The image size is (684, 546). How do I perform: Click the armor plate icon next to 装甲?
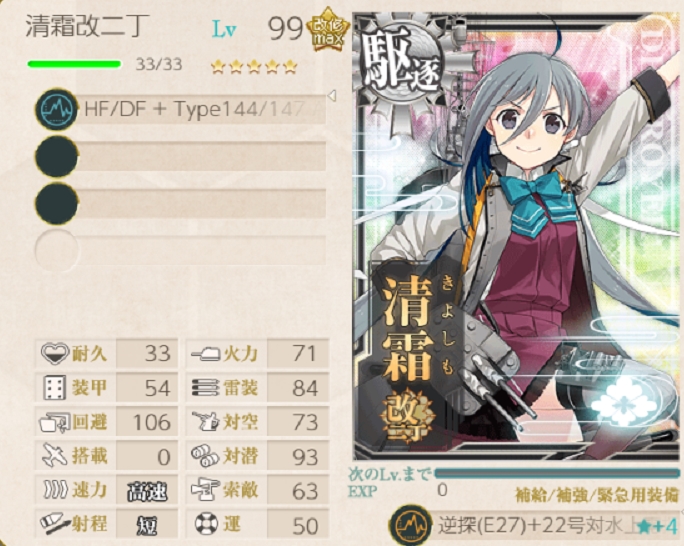tap(55, 387)
